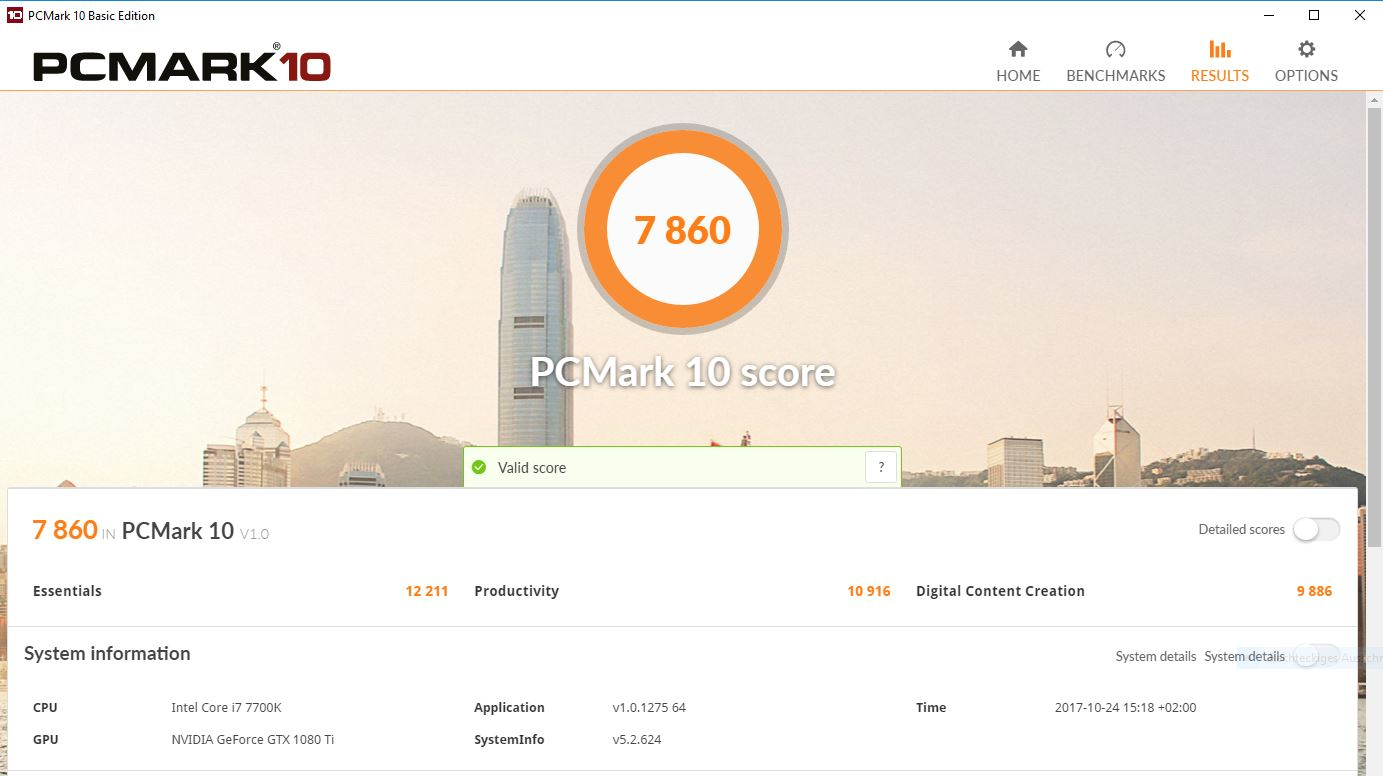Click the System information heading
Viewport: 1383px width, 776px height.
pyautogui.click(x=107, y=653)
